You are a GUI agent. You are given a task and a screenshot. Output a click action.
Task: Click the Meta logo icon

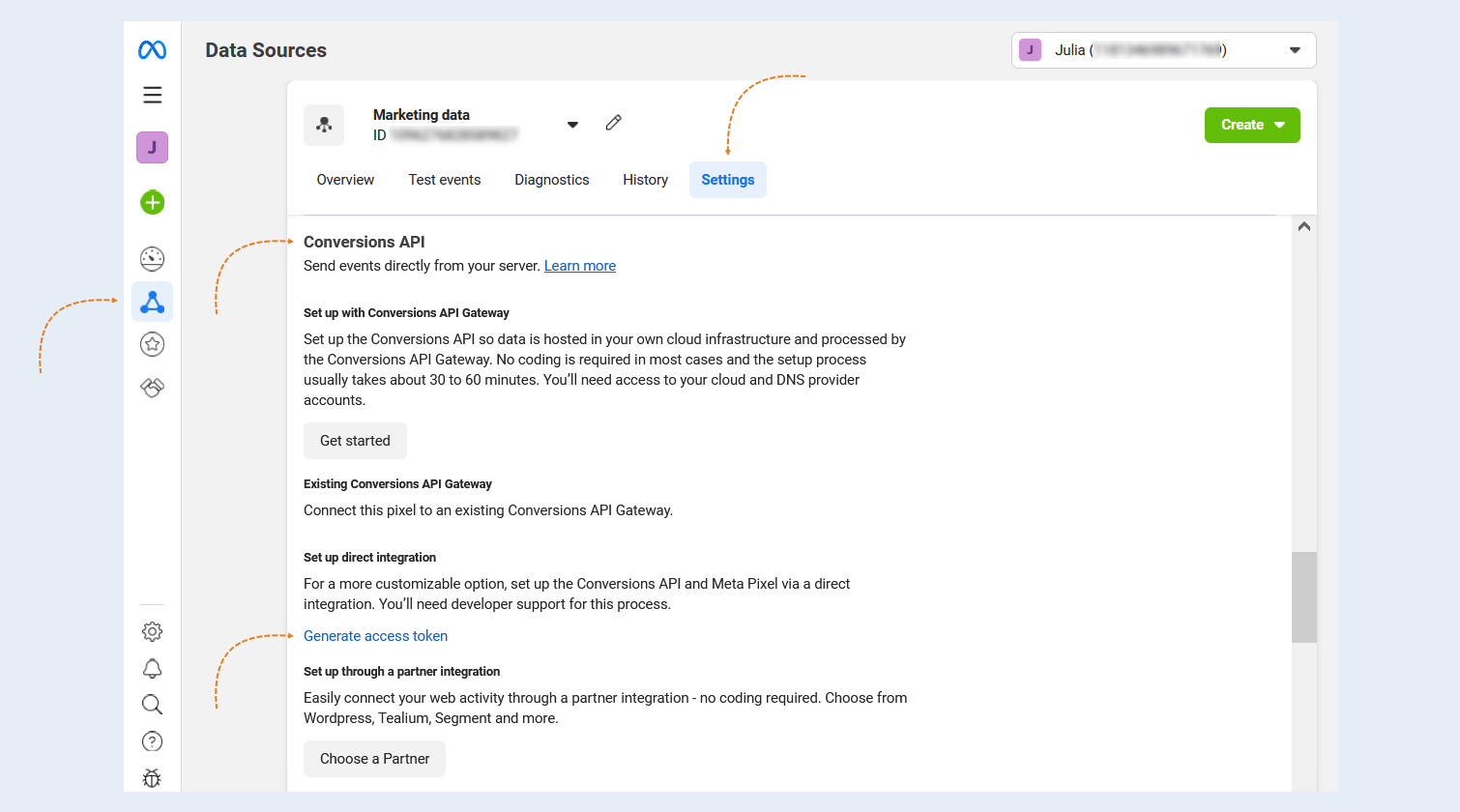(152, 50)
